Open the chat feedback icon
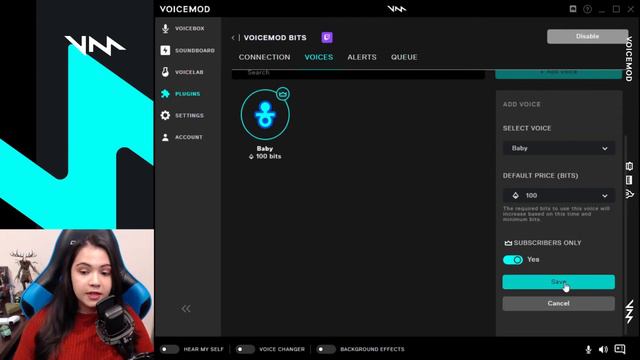The height and width of the screenshot is (360, 640). (620, 349)
